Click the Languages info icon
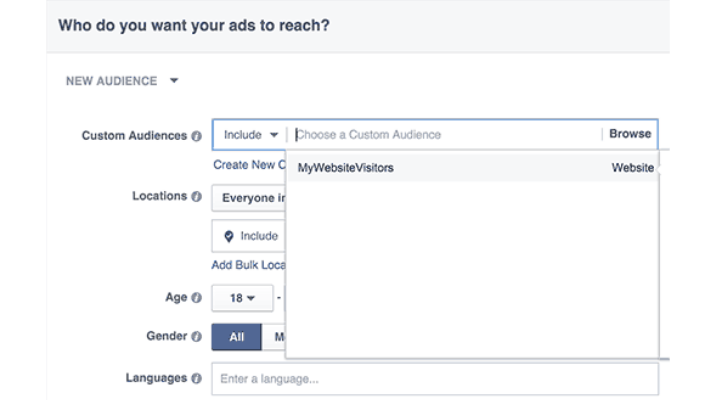Viewport: 710px width, 400px height. pos(197,379)
